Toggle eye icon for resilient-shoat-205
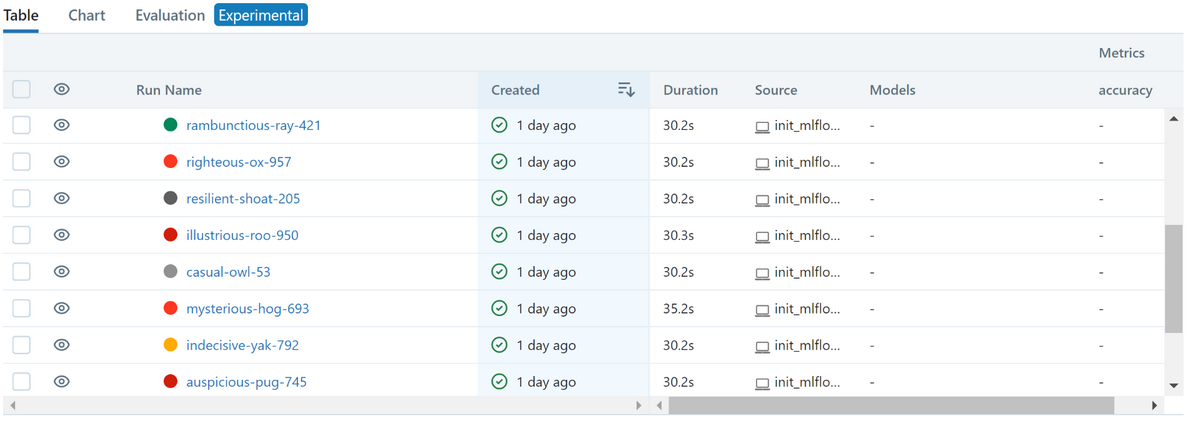Viewport: 1200px width, 421px height. [61, 198]
